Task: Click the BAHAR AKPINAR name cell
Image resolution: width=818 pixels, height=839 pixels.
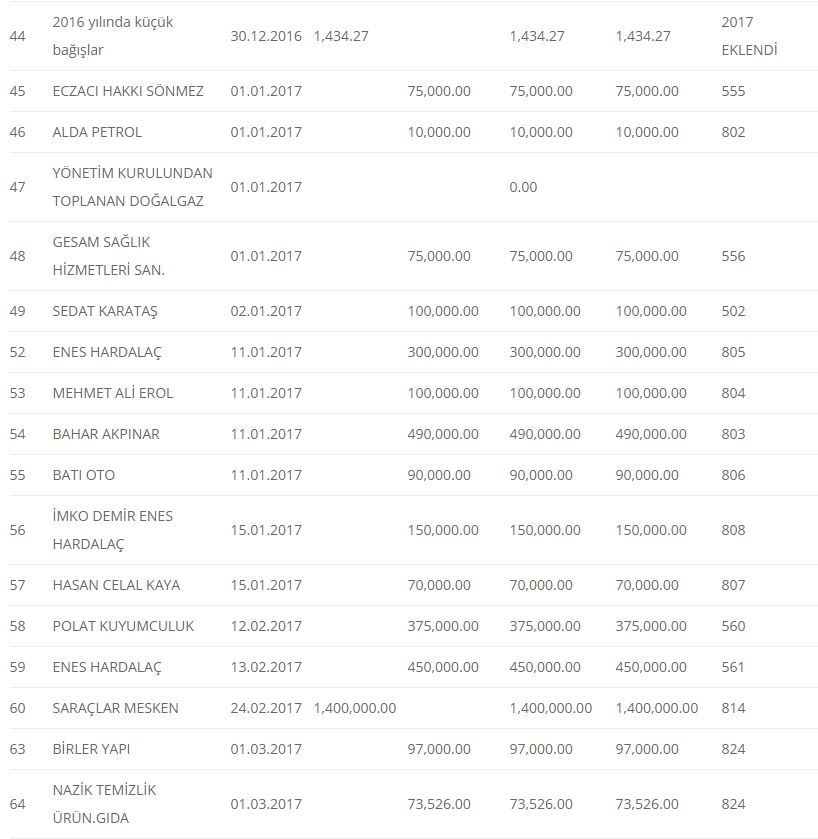Action: point(106,434)
